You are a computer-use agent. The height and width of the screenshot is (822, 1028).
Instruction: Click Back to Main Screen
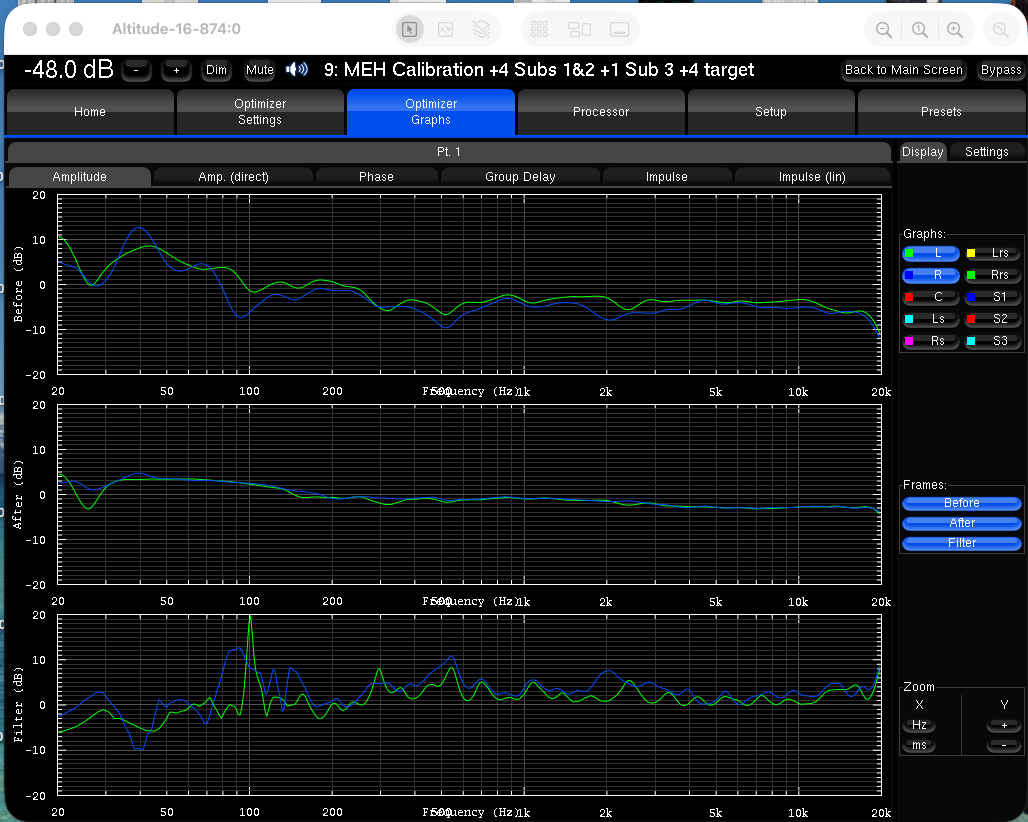pos(904,70)
